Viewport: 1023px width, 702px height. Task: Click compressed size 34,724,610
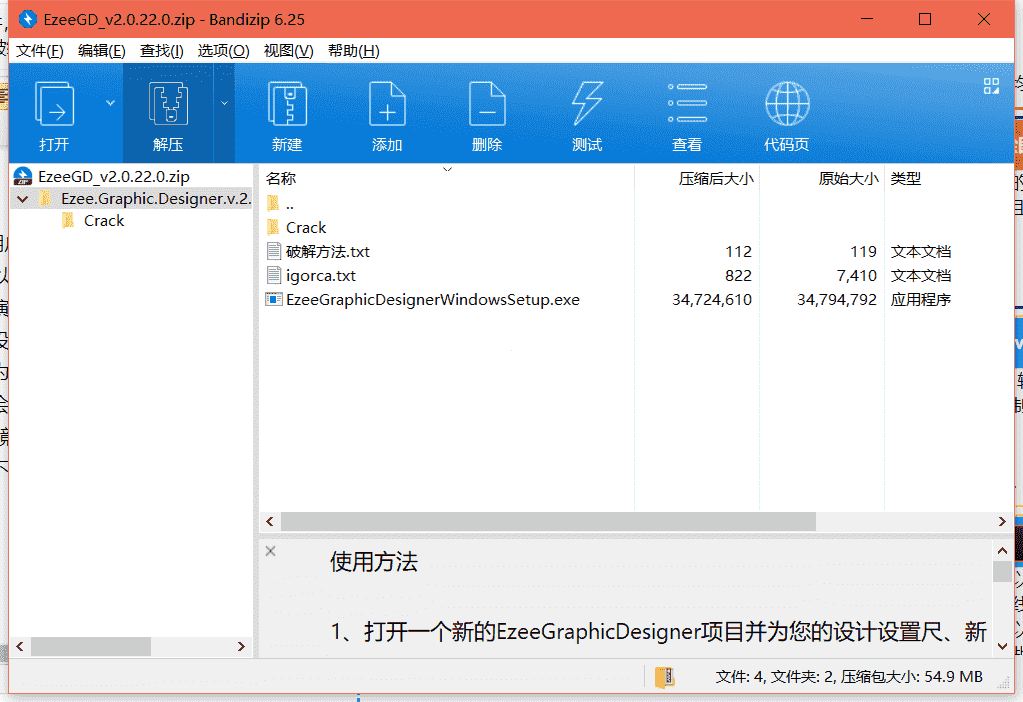tap(712, 300)
